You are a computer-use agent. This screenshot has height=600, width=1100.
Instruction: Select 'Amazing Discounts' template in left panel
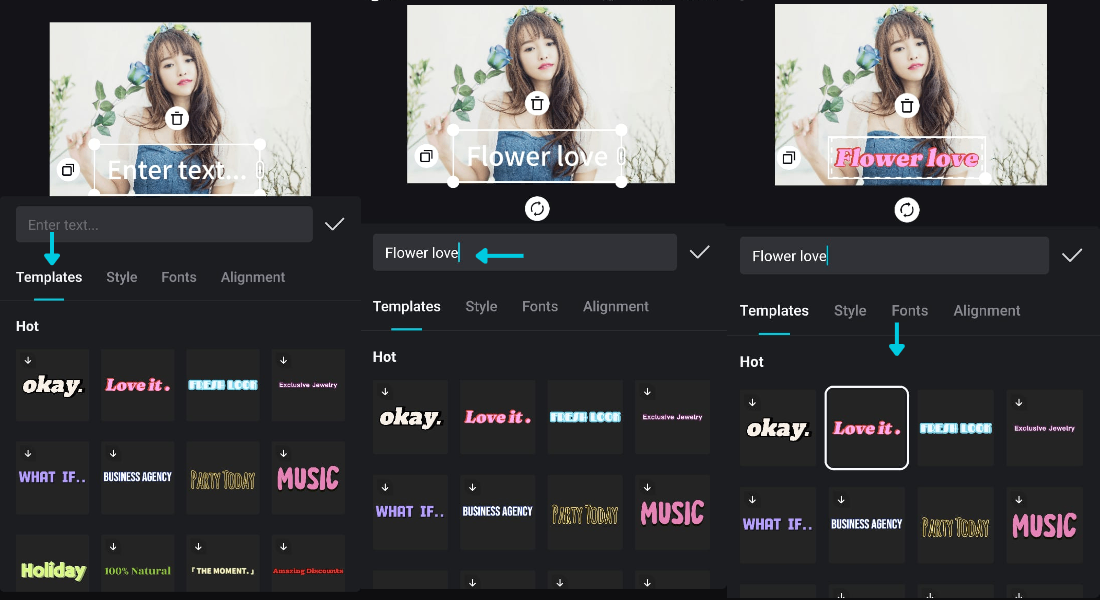click(308, 564)
